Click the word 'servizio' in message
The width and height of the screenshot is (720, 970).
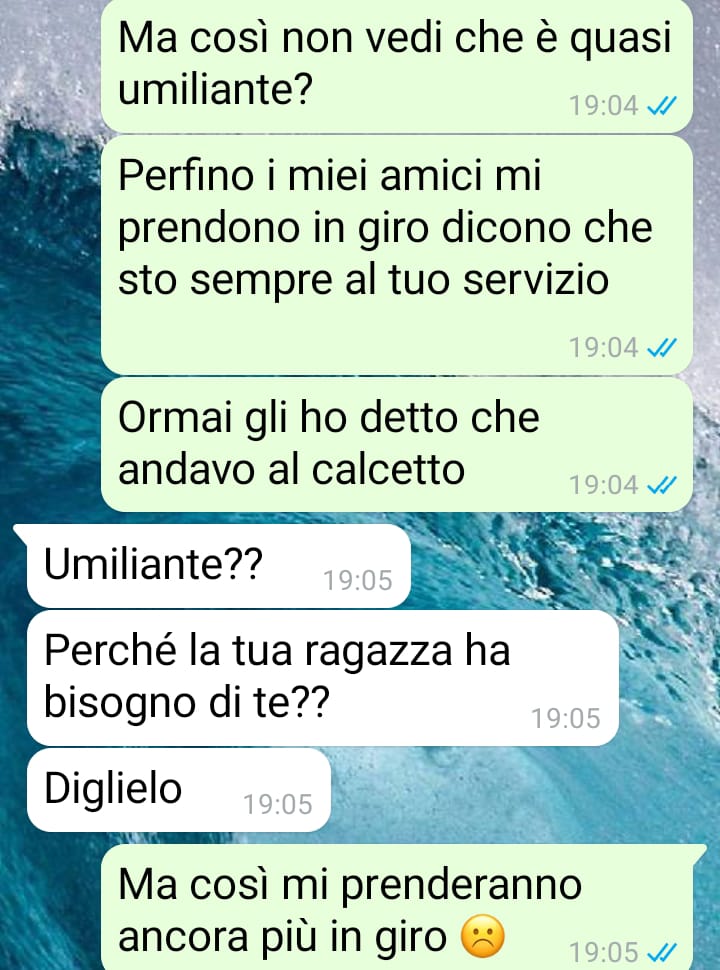click(536, 280)
